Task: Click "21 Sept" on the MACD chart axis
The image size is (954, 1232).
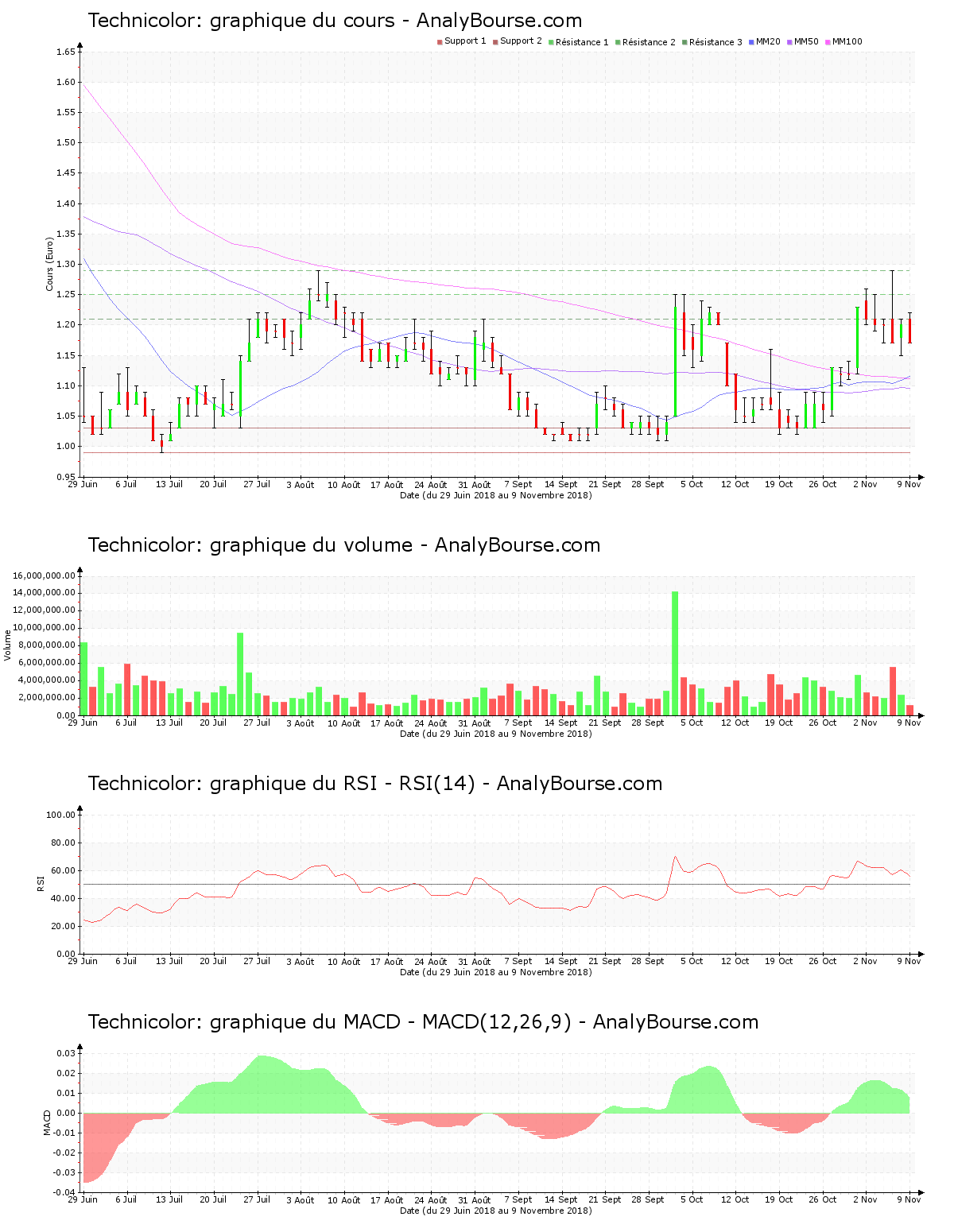Action: [605, 1199]
